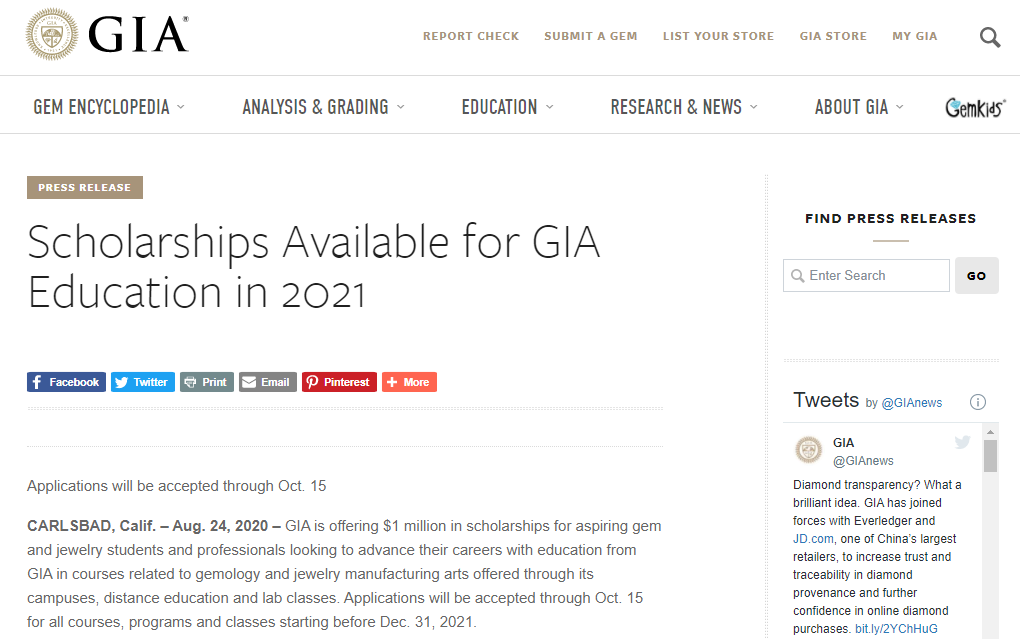Share article on Facebook
Screen dimensions: 1020x639
click(x=66, y=382)
